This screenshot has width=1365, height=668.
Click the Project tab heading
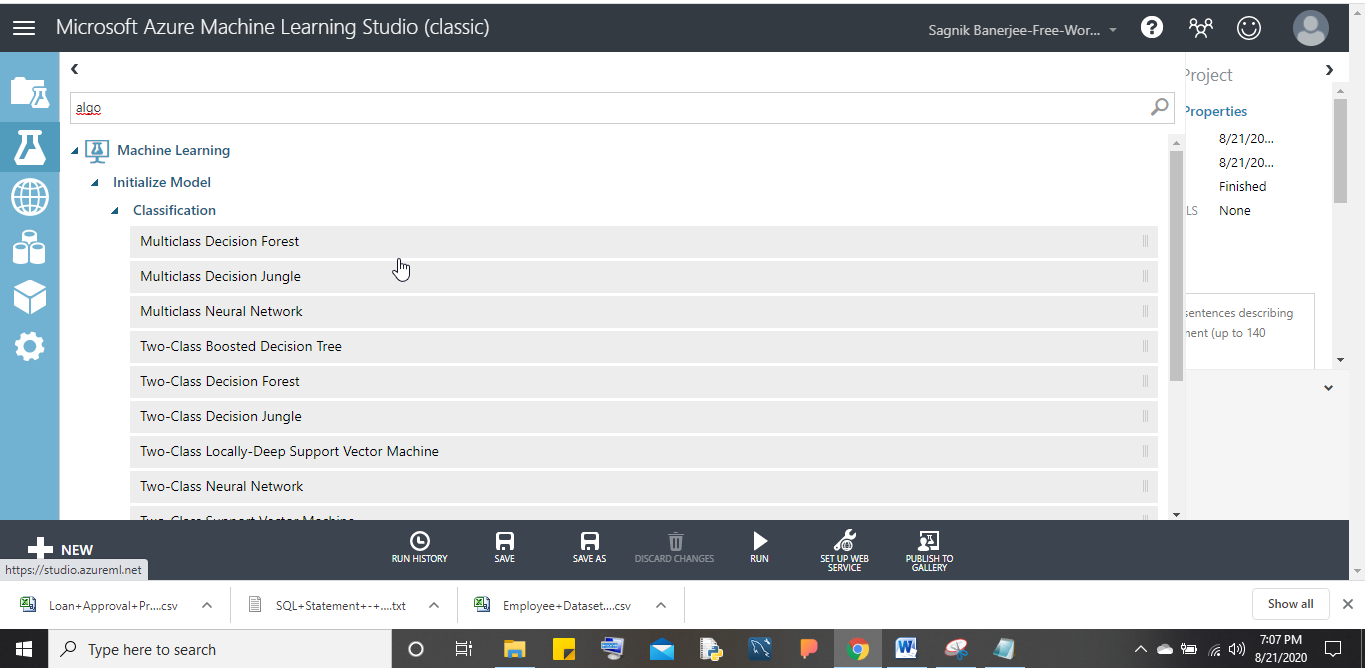click(1207, 75)
